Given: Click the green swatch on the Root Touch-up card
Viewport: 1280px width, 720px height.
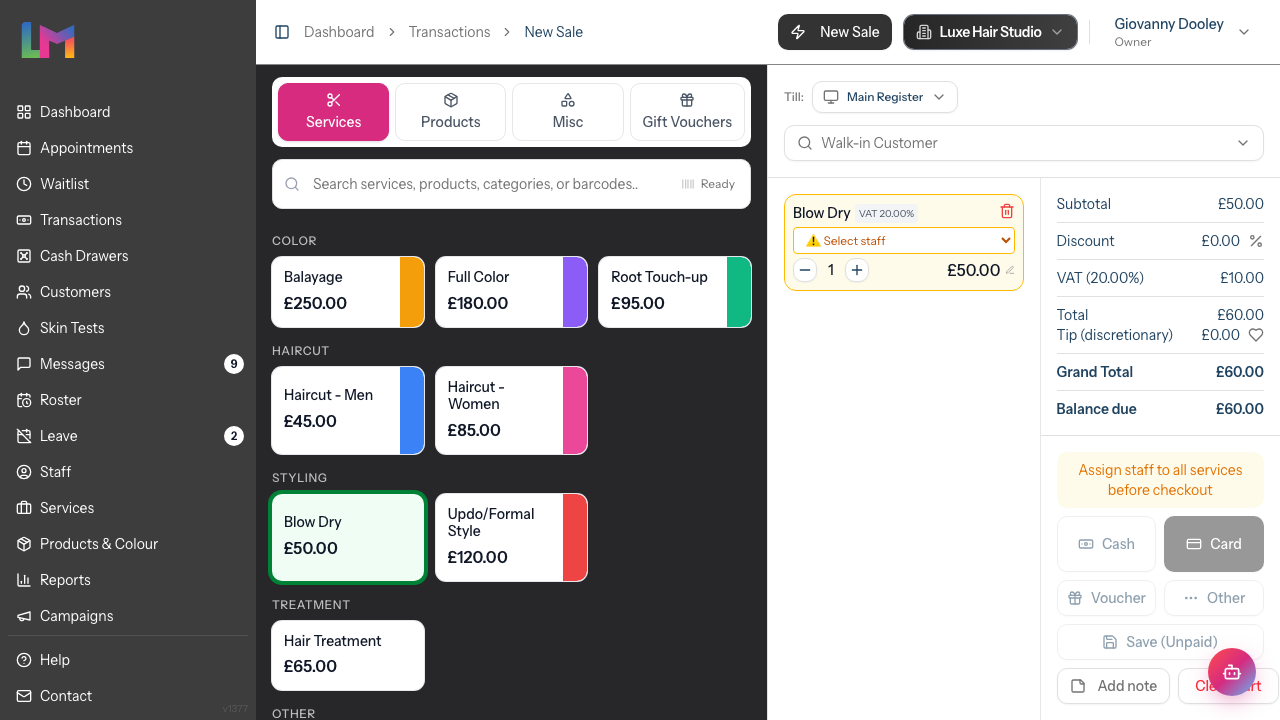Looking at the screenshot, I should (739, 292).
